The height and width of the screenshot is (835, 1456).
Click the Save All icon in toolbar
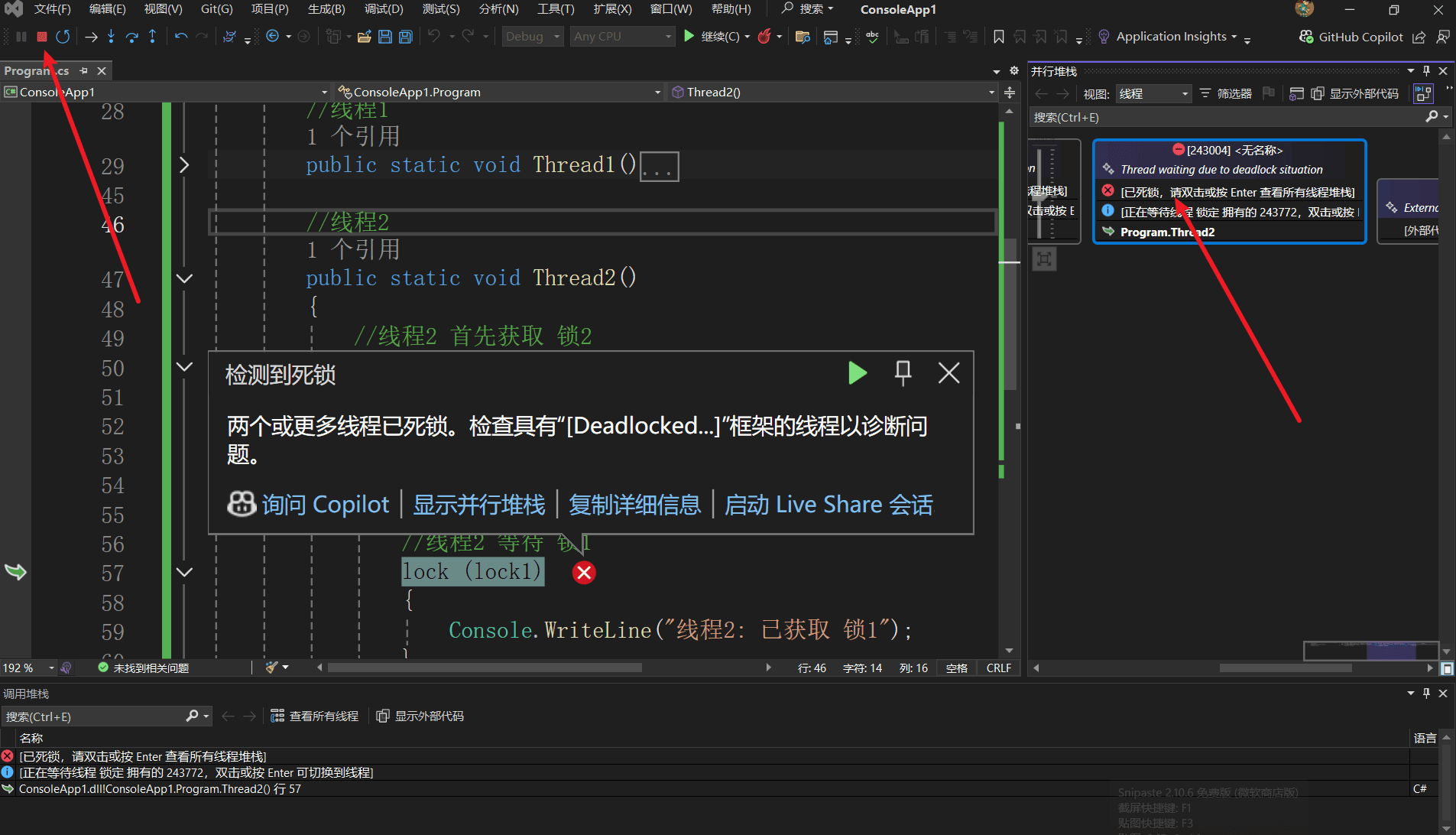tap(406, 37)
